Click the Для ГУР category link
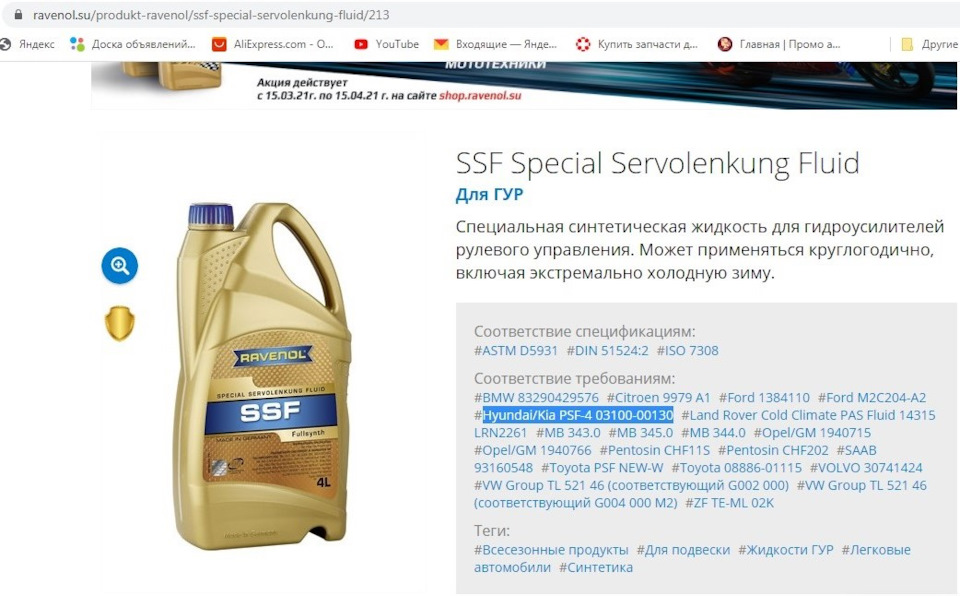Image resolution: width=960 pixels, height=596 pixels. (489, 194)
